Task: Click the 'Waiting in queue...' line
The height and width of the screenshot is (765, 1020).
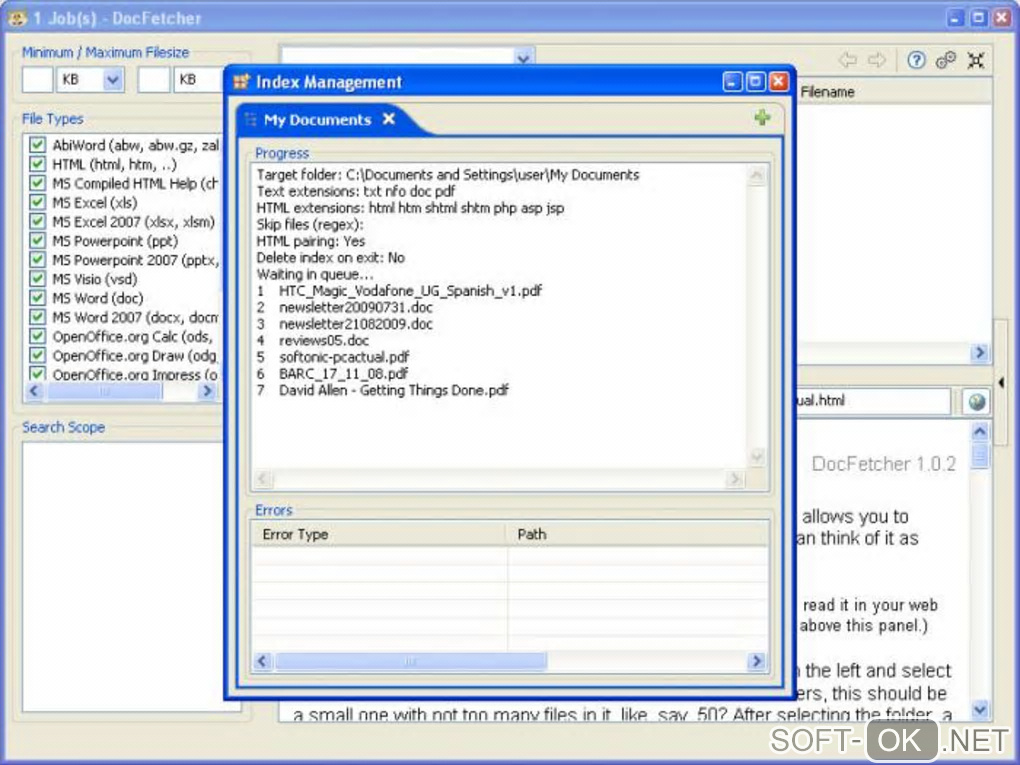Action: click(x=314, y=274)
